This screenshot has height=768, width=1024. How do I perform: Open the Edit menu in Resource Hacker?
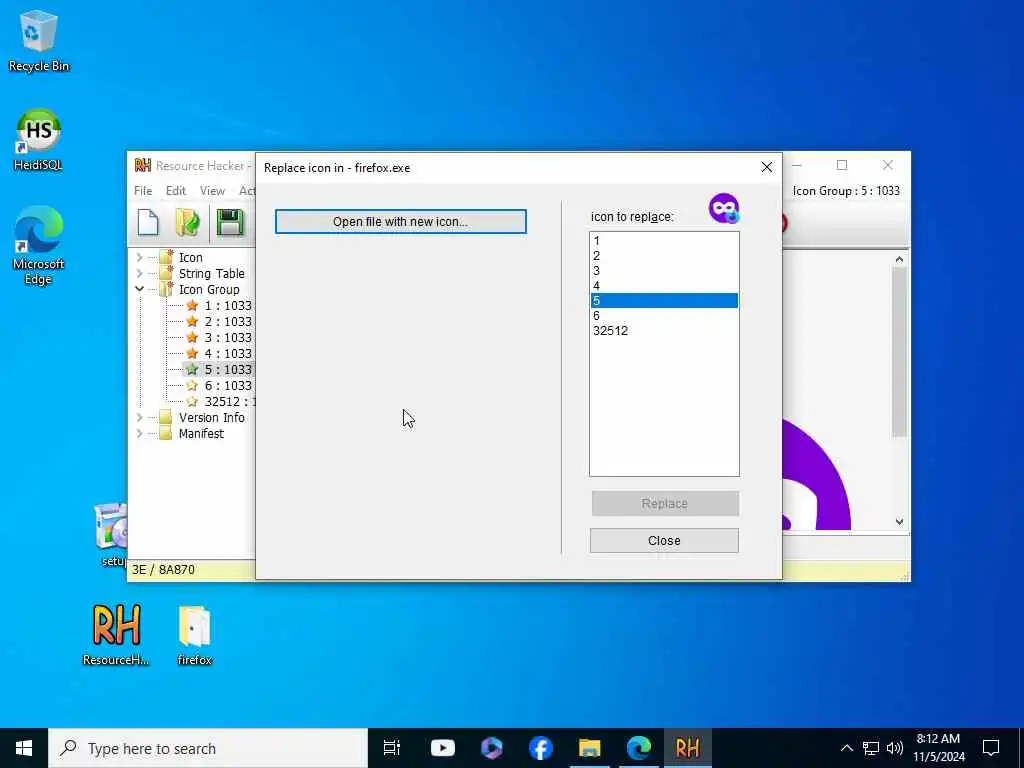[176, 191]
